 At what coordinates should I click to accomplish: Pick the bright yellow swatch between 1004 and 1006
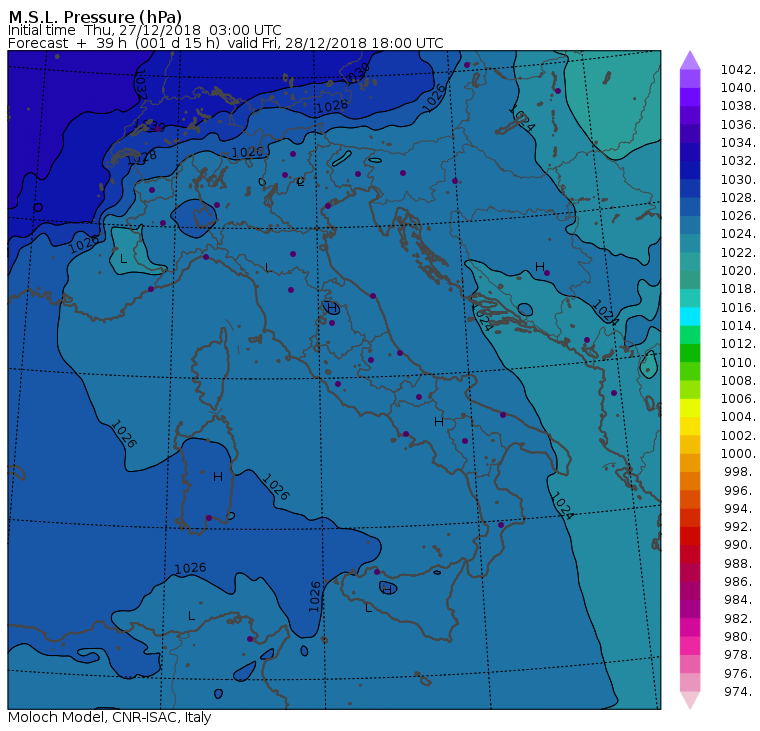point(690,408)
